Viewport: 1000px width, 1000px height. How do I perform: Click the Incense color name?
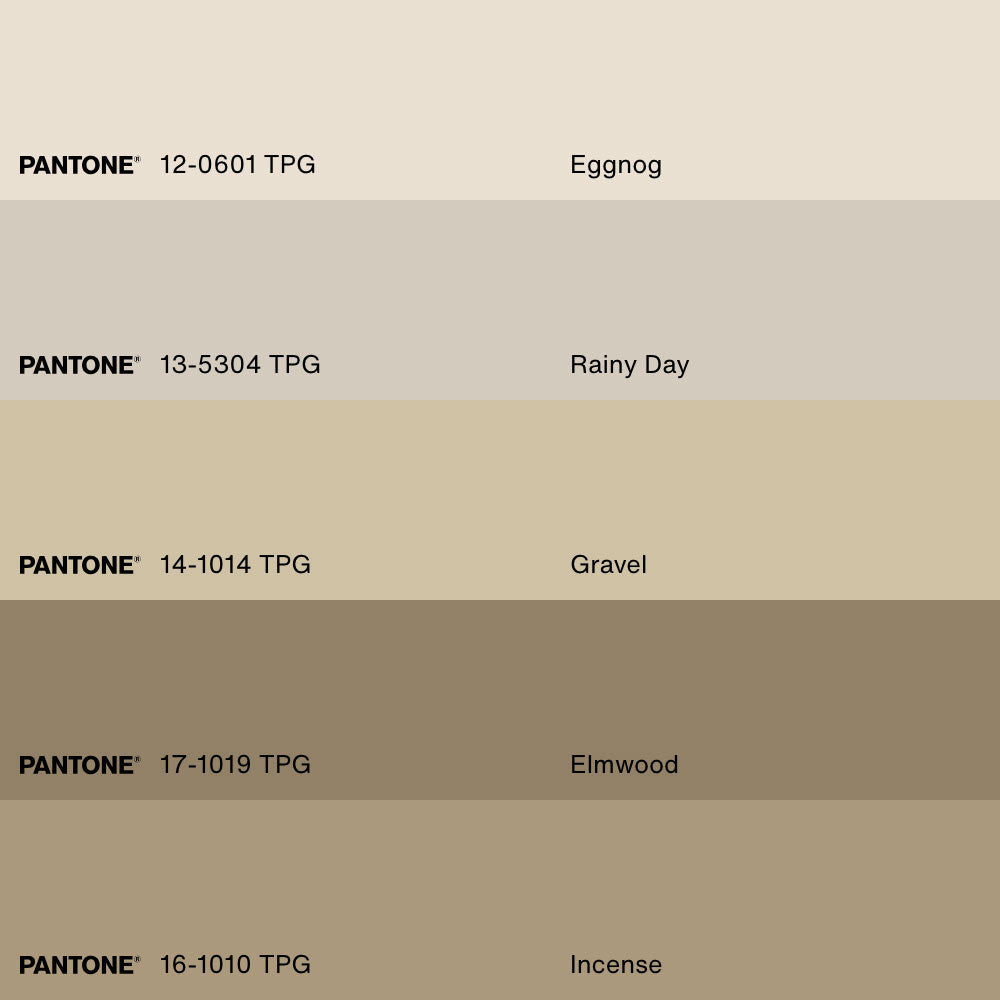(x=616, y=965)
